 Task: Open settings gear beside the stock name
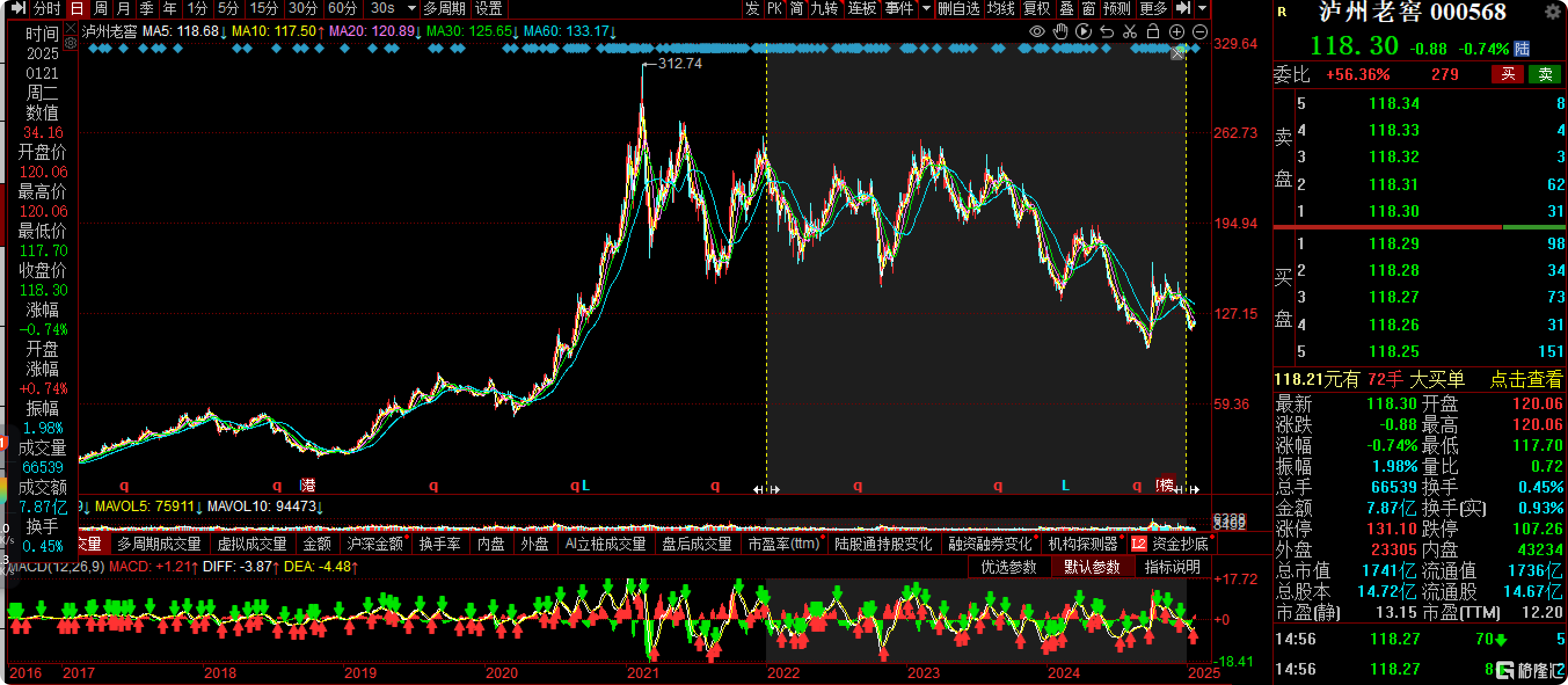1553,12
